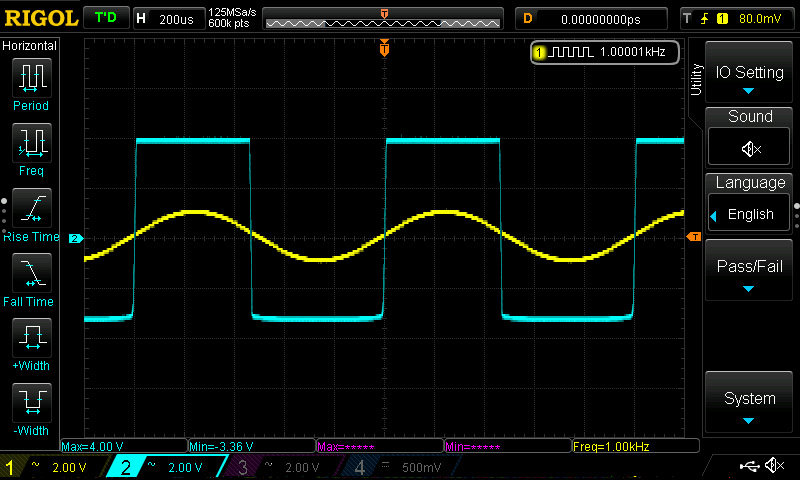Click the Max=4.00 V measurement
The image size is (800, 480).
tap(124, 446)
